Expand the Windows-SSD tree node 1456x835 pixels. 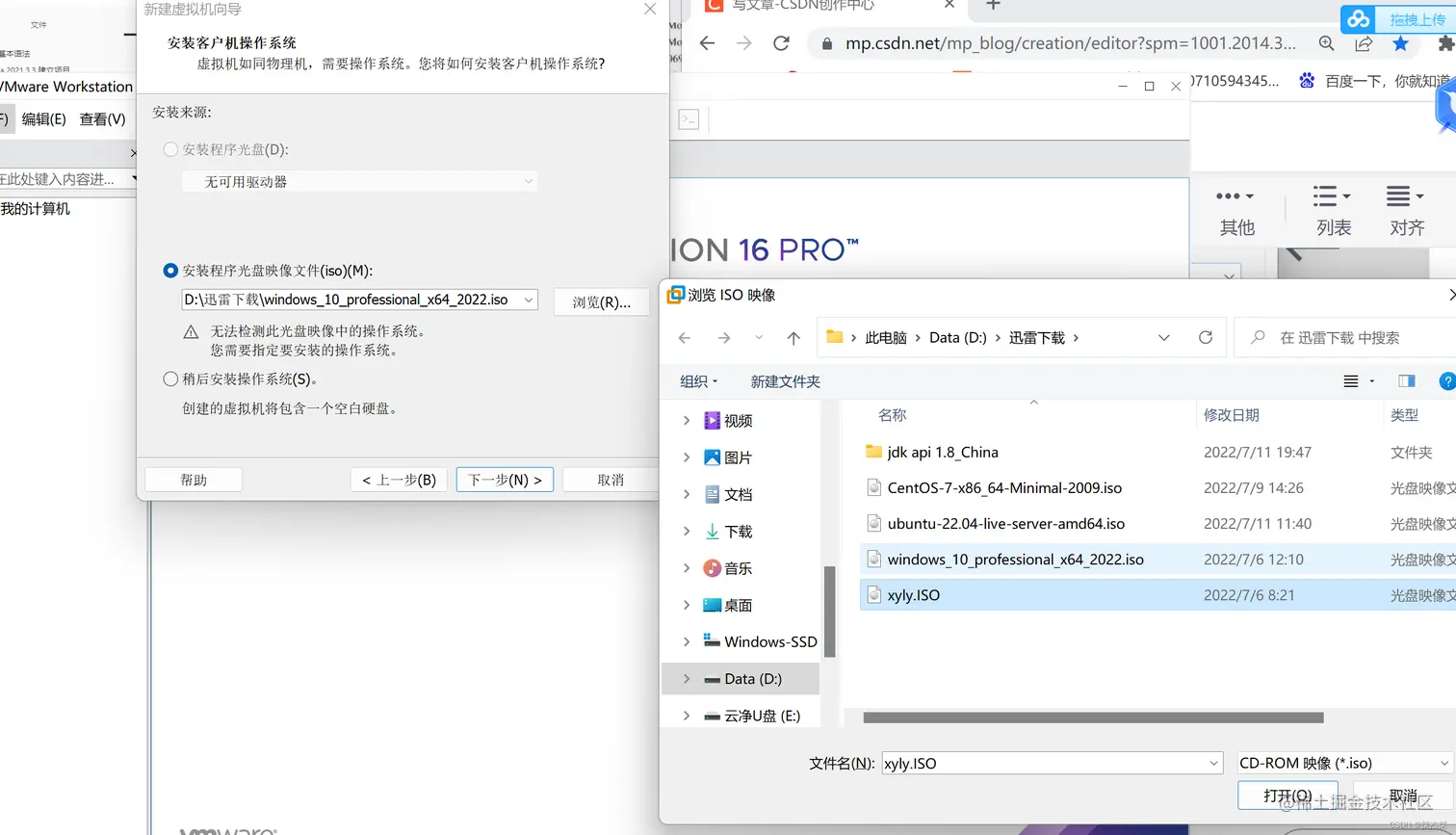(x=687, y=641)
